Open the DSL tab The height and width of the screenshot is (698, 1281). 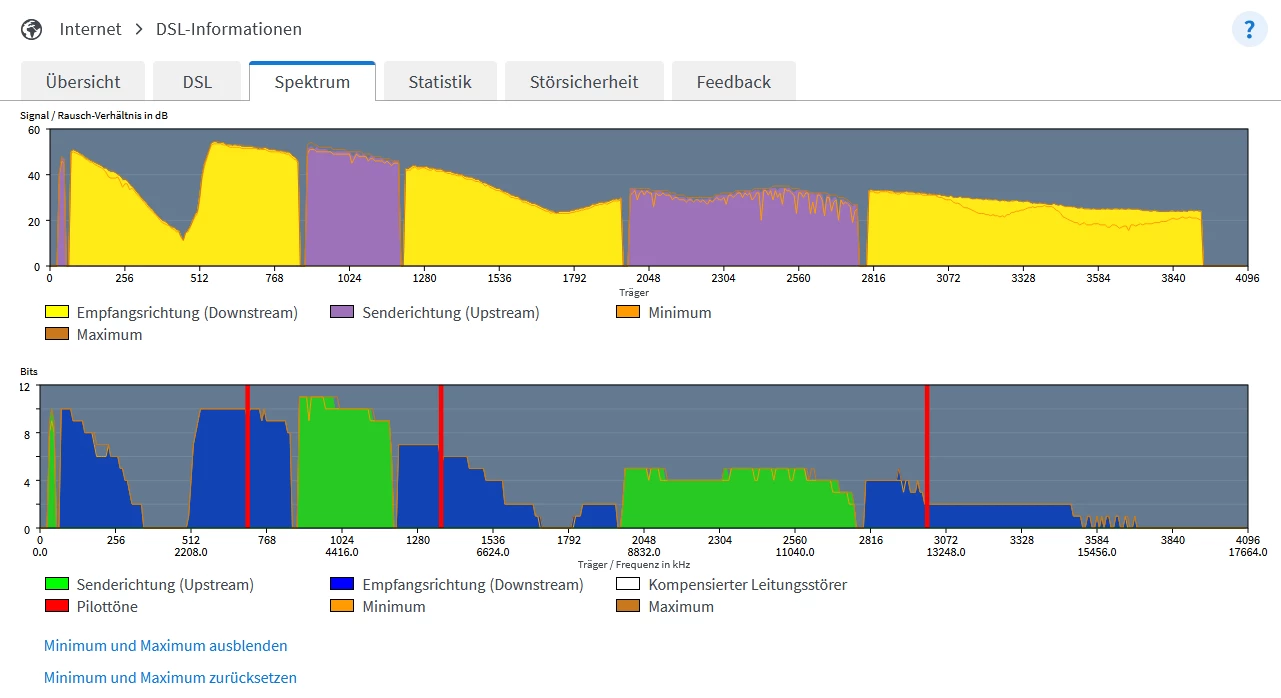pyautogui.click(x=197, y=82)
